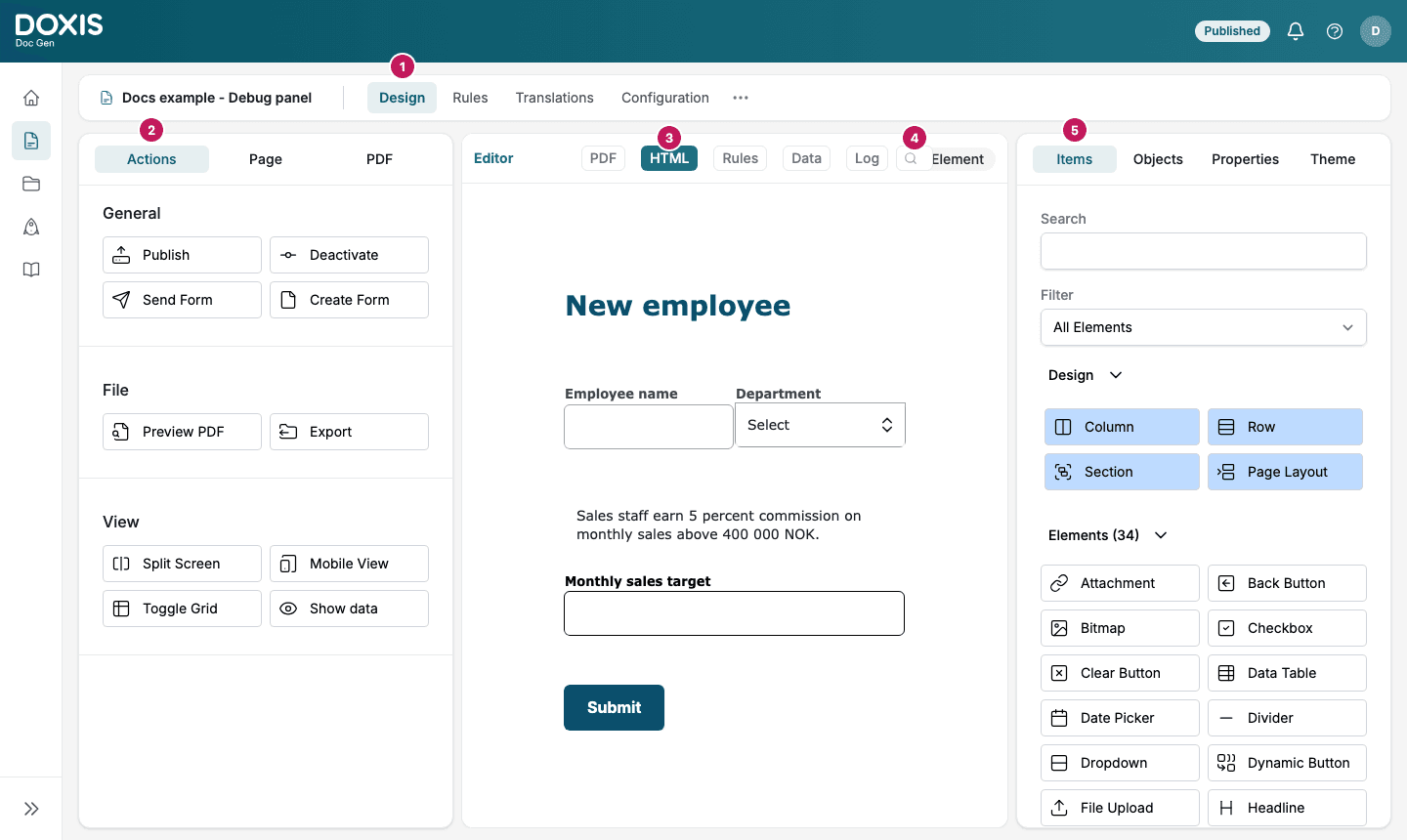The height and width of the screenshot is (840, 1407).
Task: Open the Configuration tab
Action: [665, 98]
